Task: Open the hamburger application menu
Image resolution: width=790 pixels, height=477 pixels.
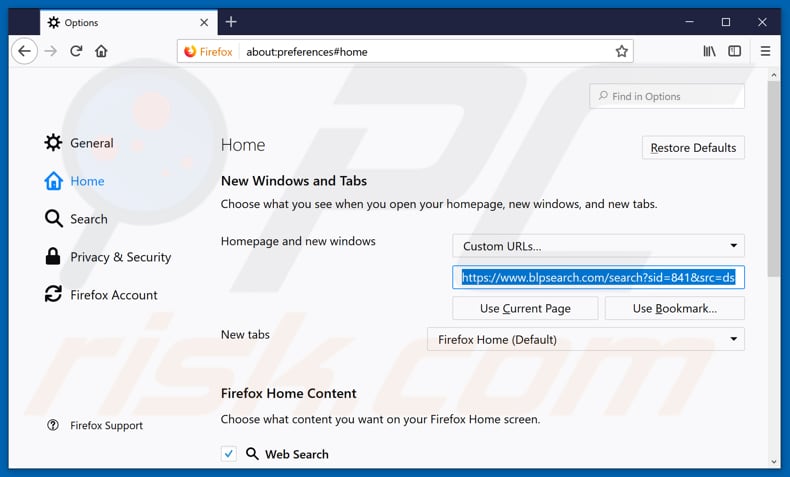Action: 765,51
